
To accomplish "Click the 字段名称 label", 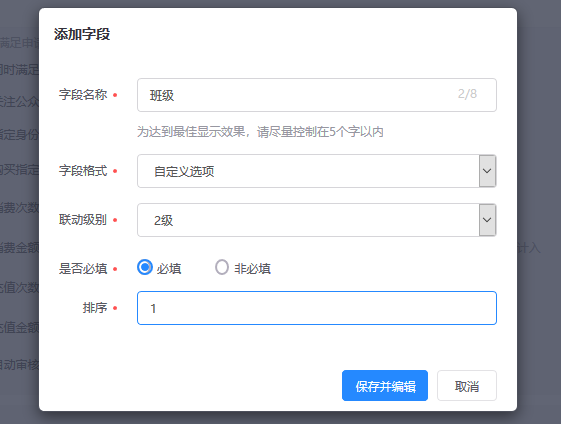I will tap(83, 95).
